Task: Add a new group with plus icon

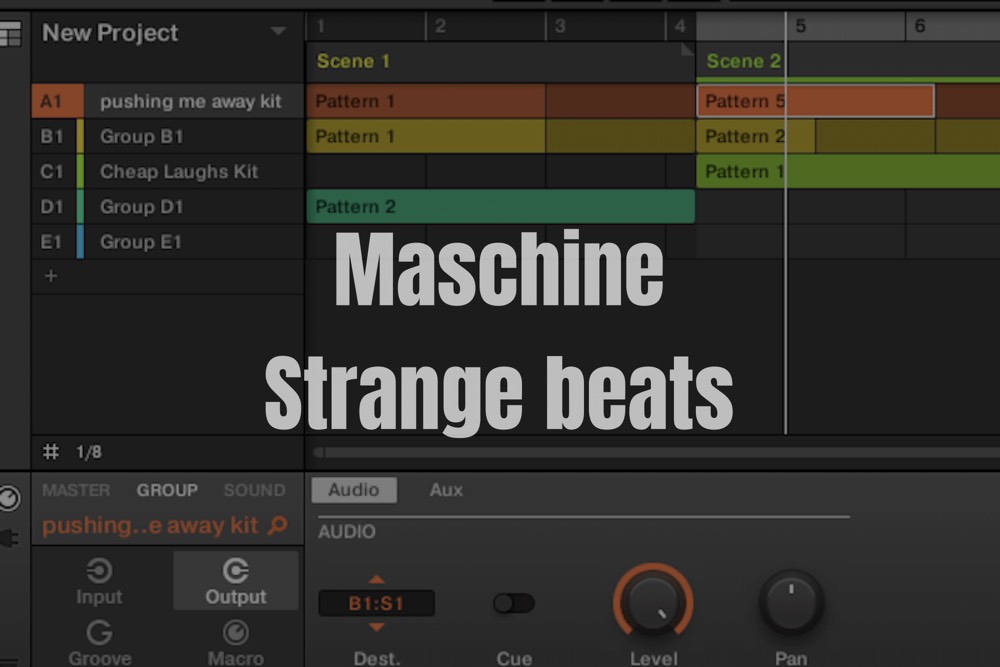Action: (x=51, y=276)
